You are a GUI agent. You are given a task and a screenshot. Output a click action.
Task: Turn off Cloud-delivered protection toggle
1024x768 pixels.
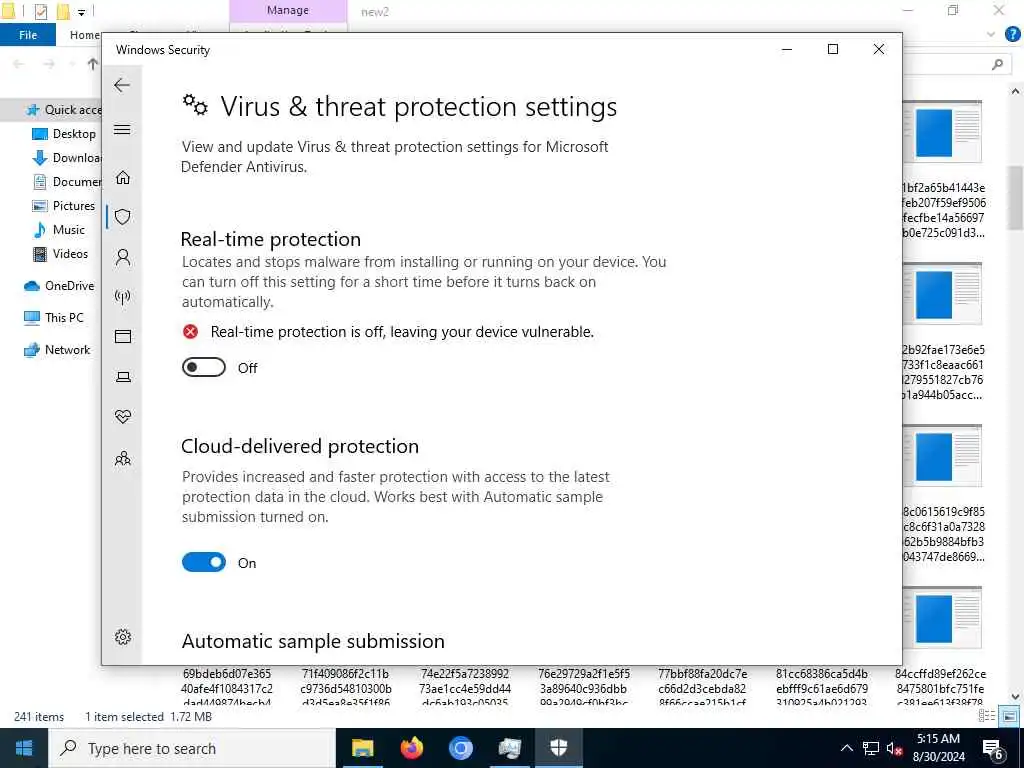click(x=204, y=562)
